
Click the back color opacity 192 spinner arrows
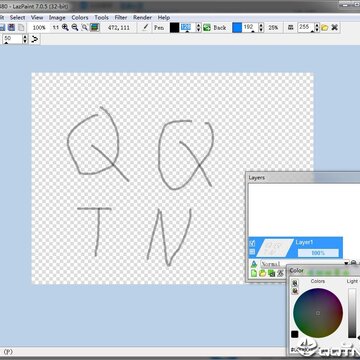pos(261,28)
